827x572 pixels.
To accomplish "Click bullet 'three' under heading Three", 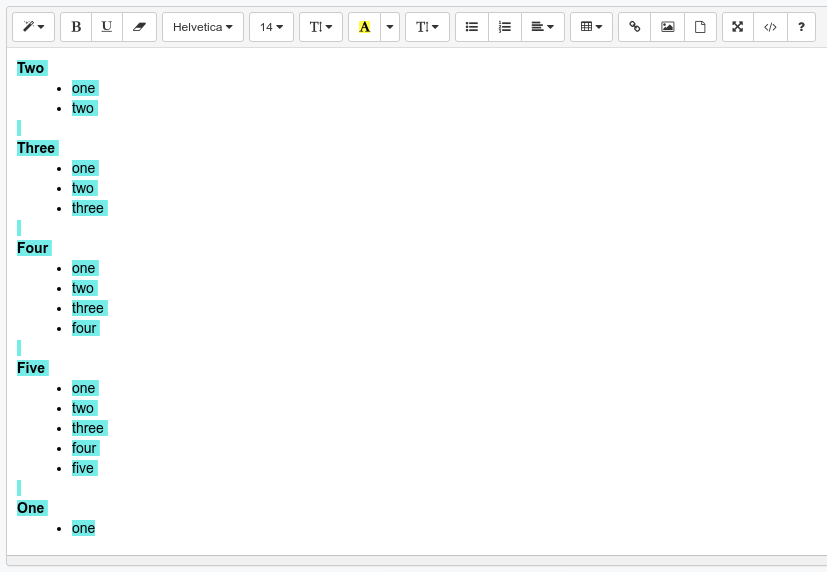I will point(88,208).
